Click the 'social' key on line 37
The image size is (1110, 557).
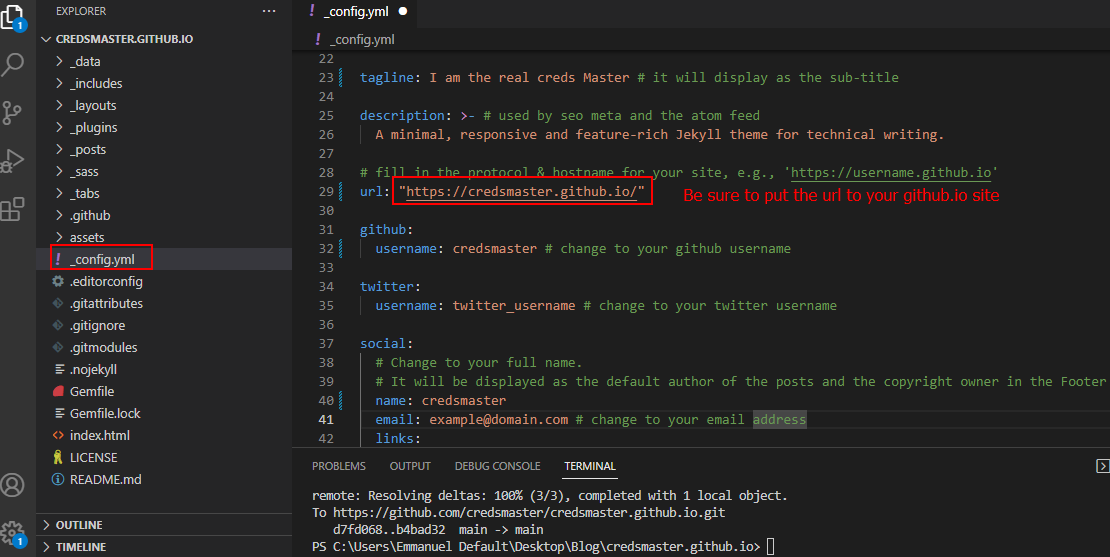(x=382, y=343)
